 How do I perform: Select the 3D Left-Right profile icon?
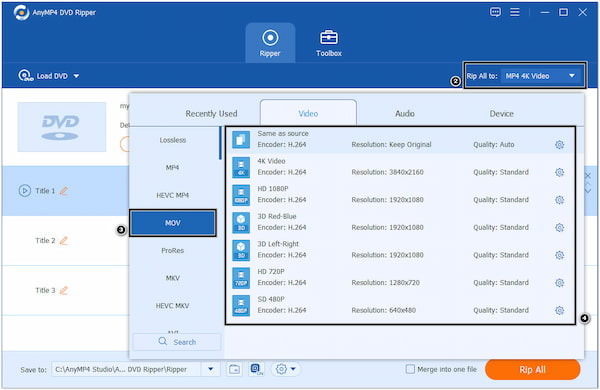tap(241, 250)
